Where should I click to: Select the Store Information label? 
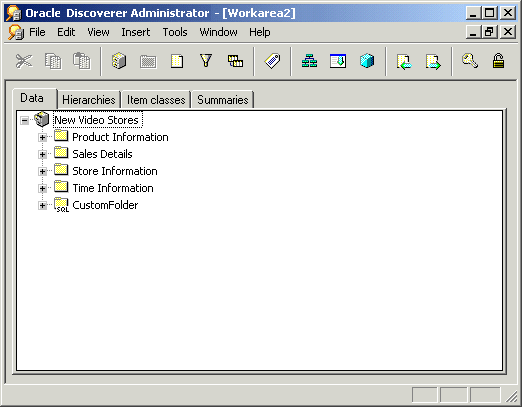[x=115, y=171]
